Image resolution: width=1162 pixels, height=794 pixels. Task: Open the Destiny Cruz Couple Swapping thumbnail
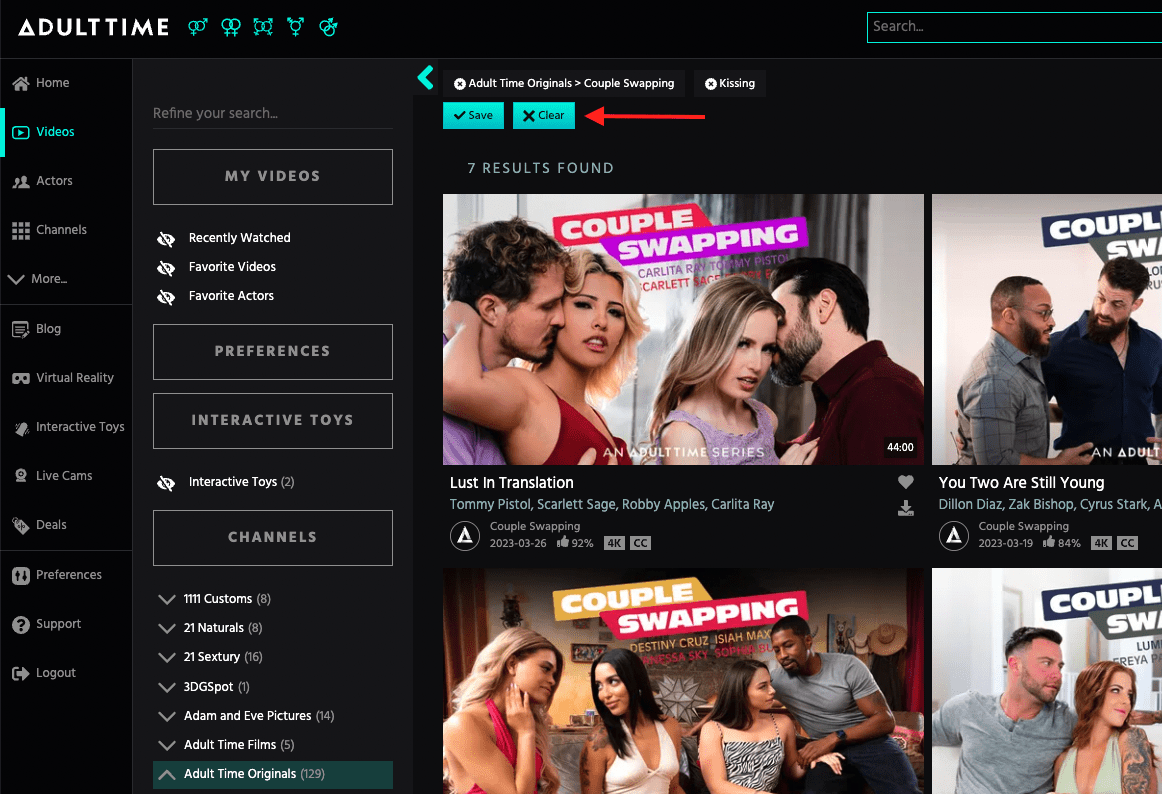pos(683,681)
